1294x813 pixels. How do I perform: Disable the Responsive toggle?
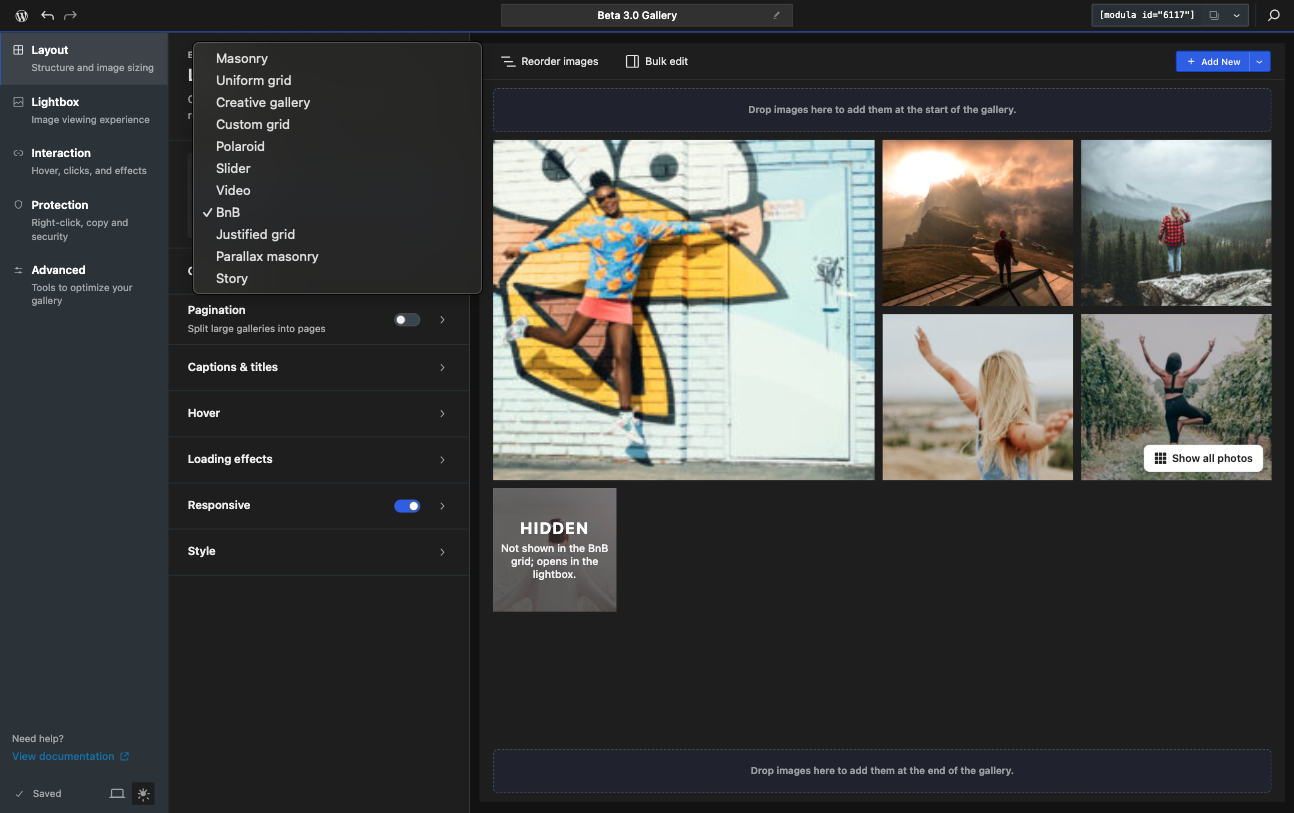pyautogui.click(x=407, y=506)
